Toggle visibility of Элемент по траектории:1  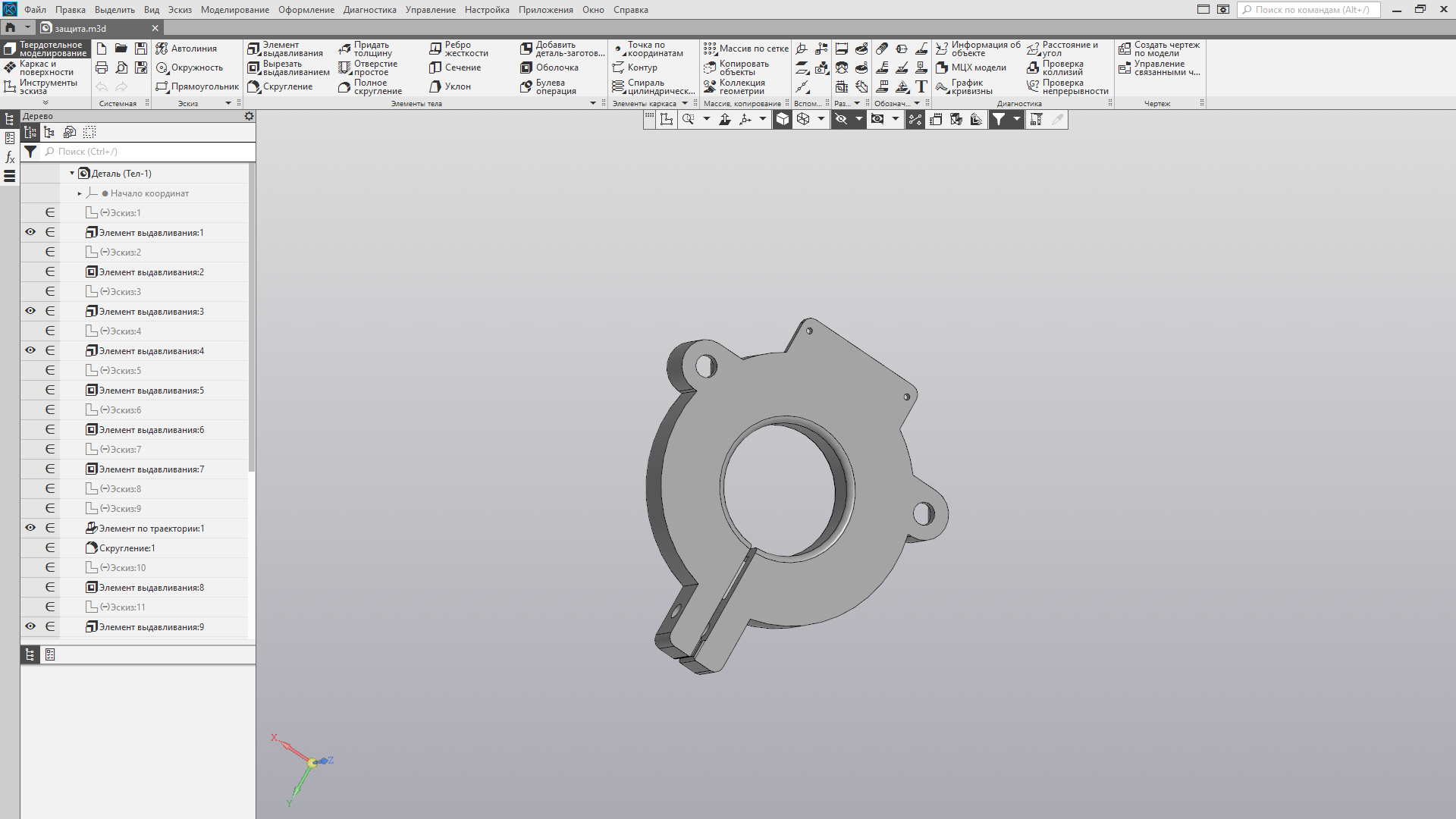[x=30, y=529]
